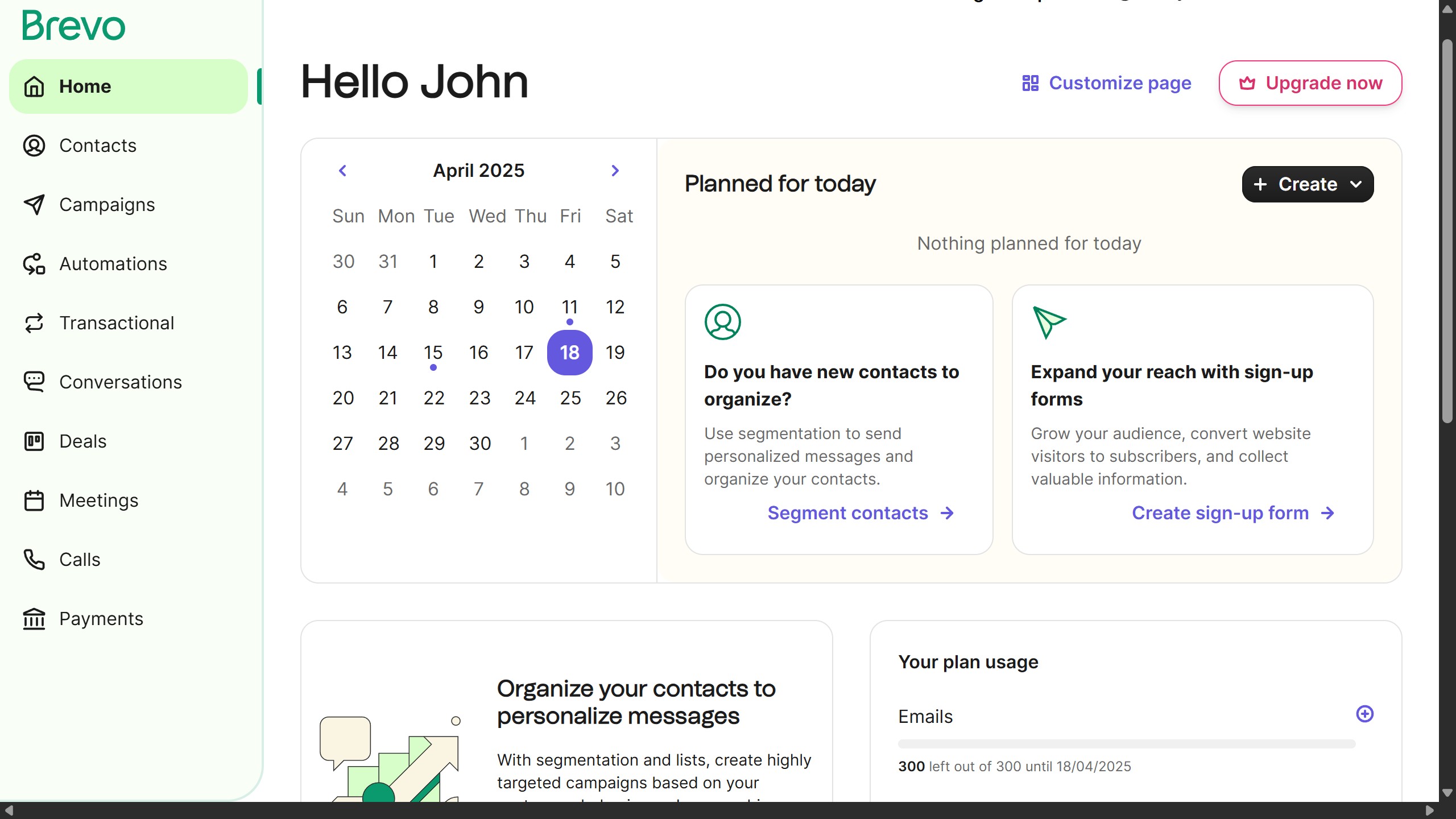1456x819 pixels.
Task: Click the Transactional arrows icon
Action: pyautogui.click(x=34, y=323)
